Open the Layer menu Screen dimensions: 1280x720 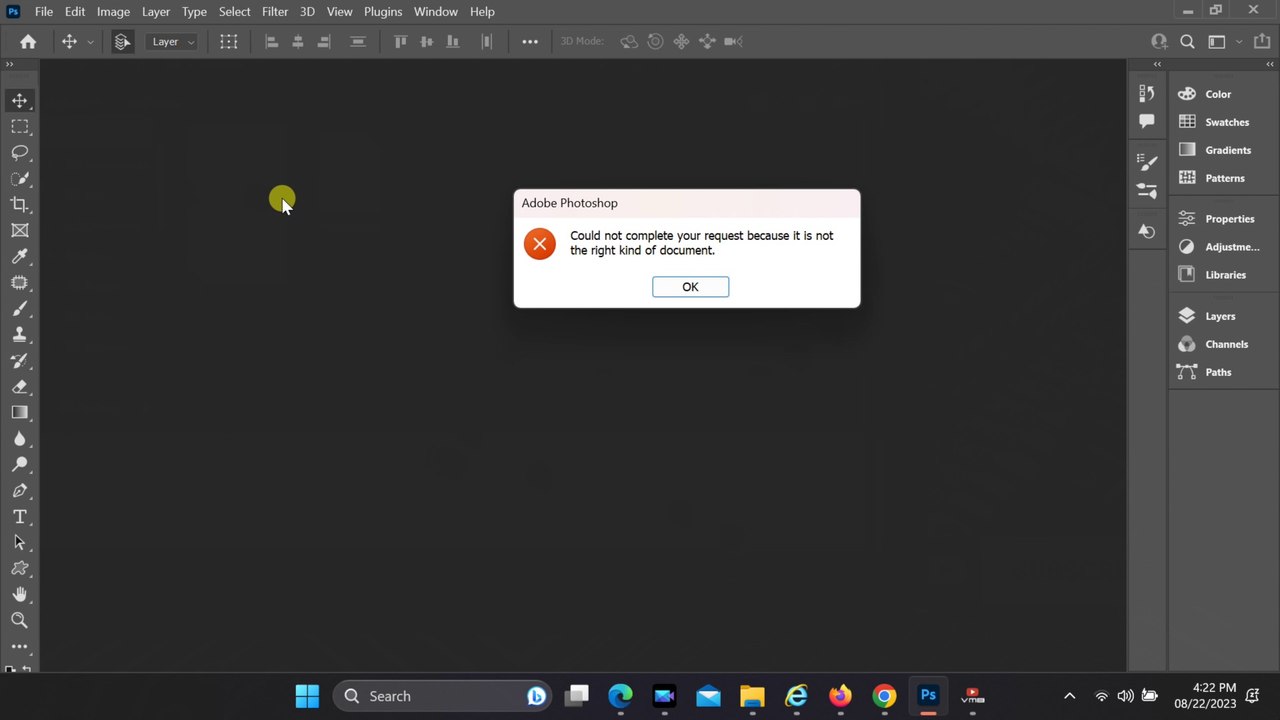(x=156, y=11)
